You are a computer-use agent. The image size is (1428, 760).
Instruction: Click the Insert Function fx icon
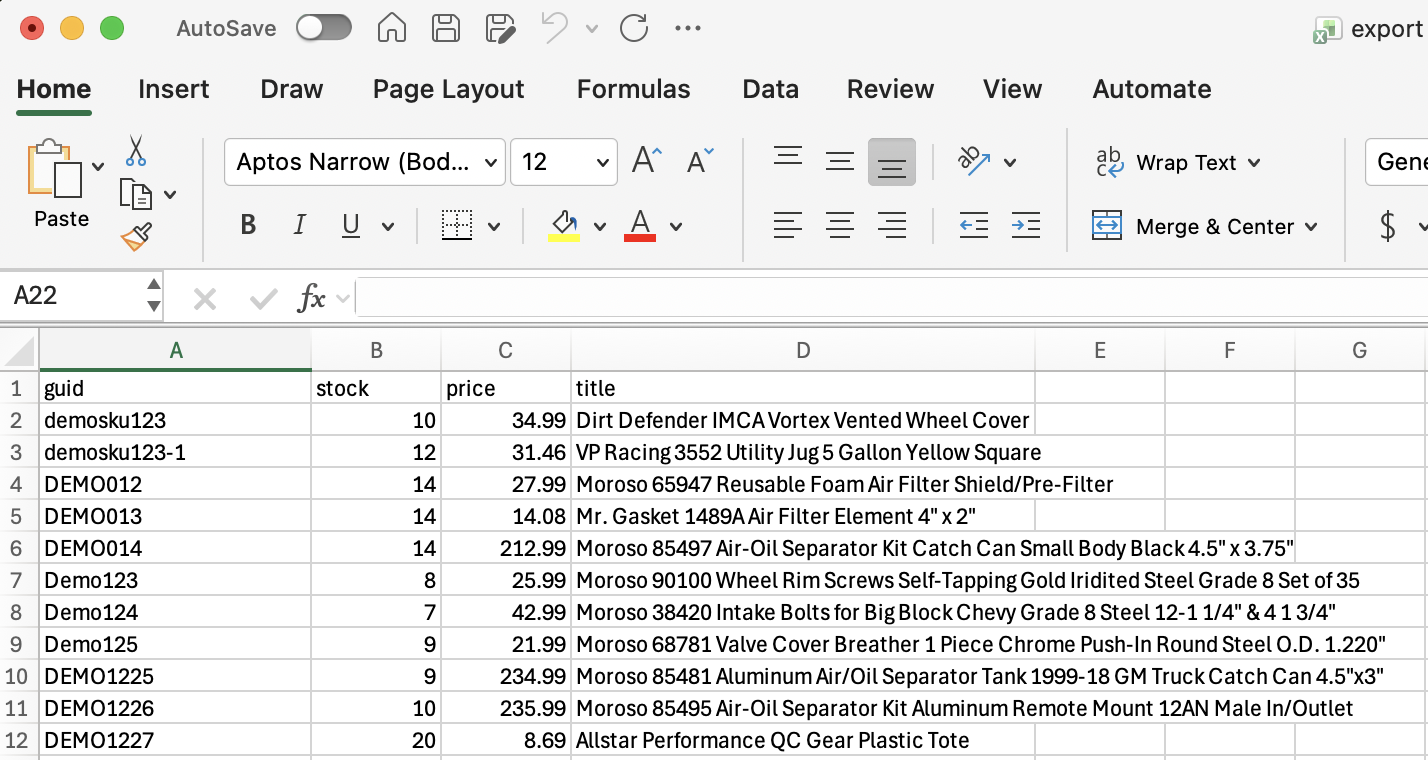pos(313,298)
